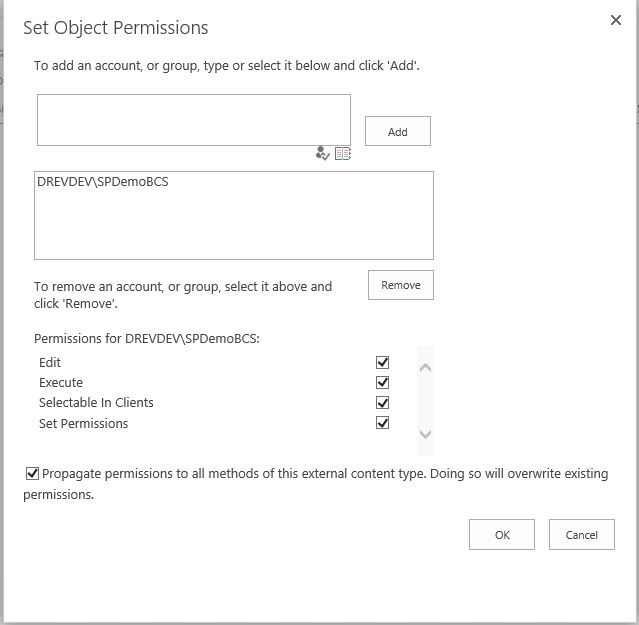Uncheck the Set Permissions checkbox
This screenshot has height=625, width=639.
tap(382, 423)
